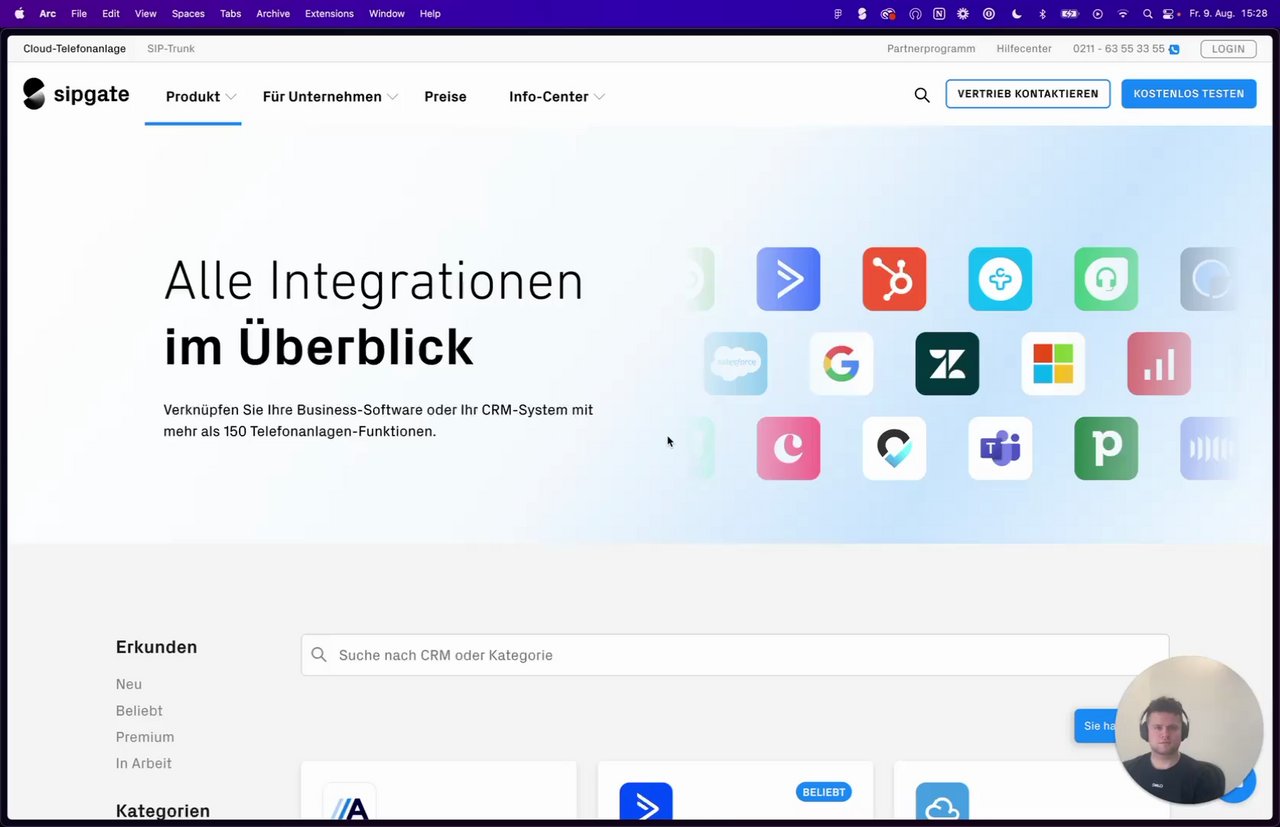Open the Extensions menu in Arc
Image resolution: width=1280 pixels, height=827 pixels.
(x=329, y=14)
